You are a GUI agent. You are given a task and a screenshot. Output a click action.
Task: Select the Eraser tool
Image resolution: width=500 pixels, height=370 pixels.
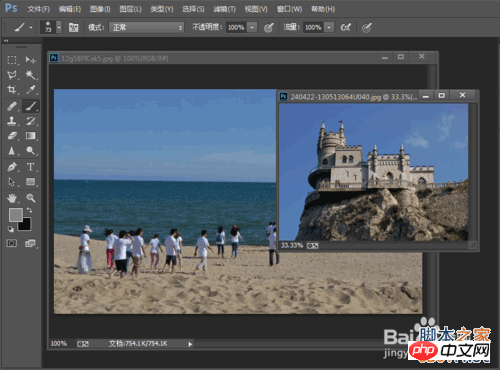pyautogui.click(x=12, y=135)
